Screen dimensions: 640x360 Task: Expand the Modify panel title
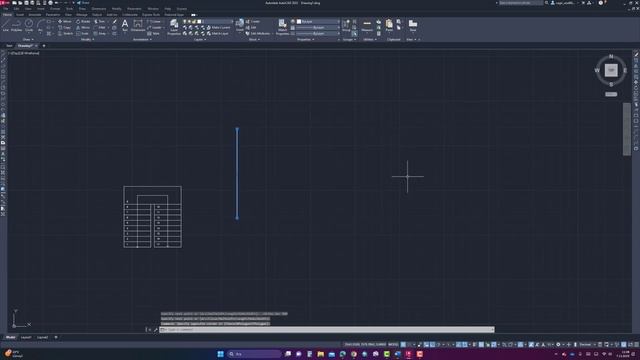click(87, 40)
